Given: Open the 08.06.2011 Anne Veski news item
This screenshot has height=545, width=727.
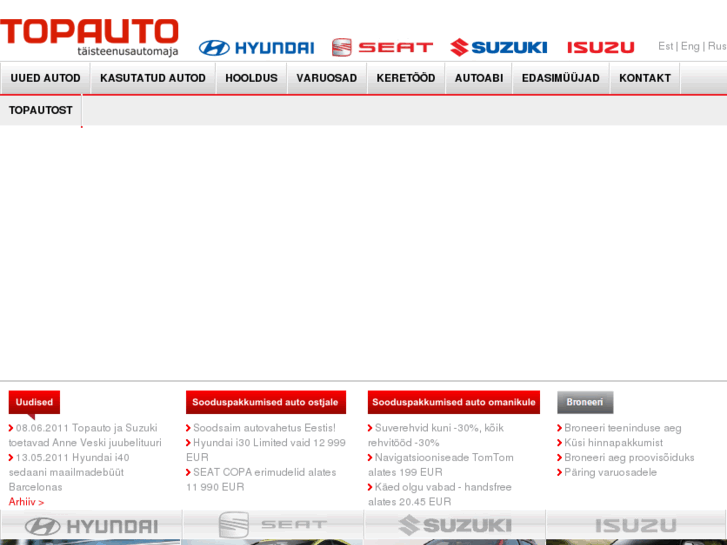Looking at the screenshot, I should [85, 435].
